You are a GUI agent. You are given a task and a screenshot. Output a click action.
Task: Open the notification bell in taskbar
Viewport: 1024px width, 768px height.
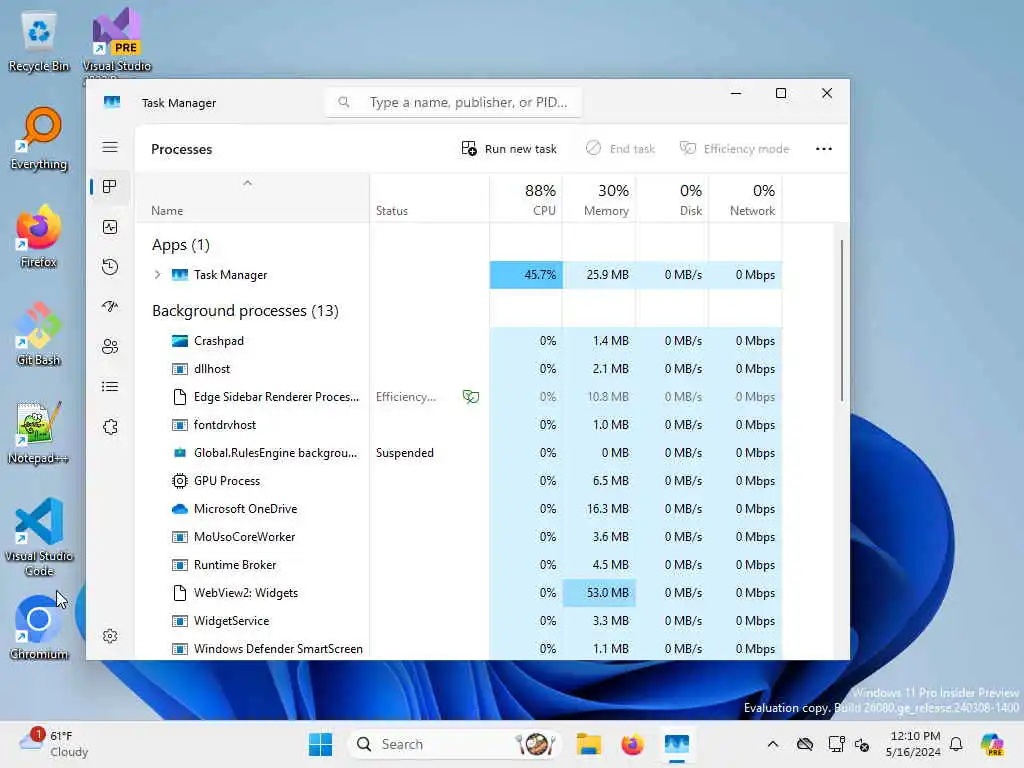[x=956, y=744]
